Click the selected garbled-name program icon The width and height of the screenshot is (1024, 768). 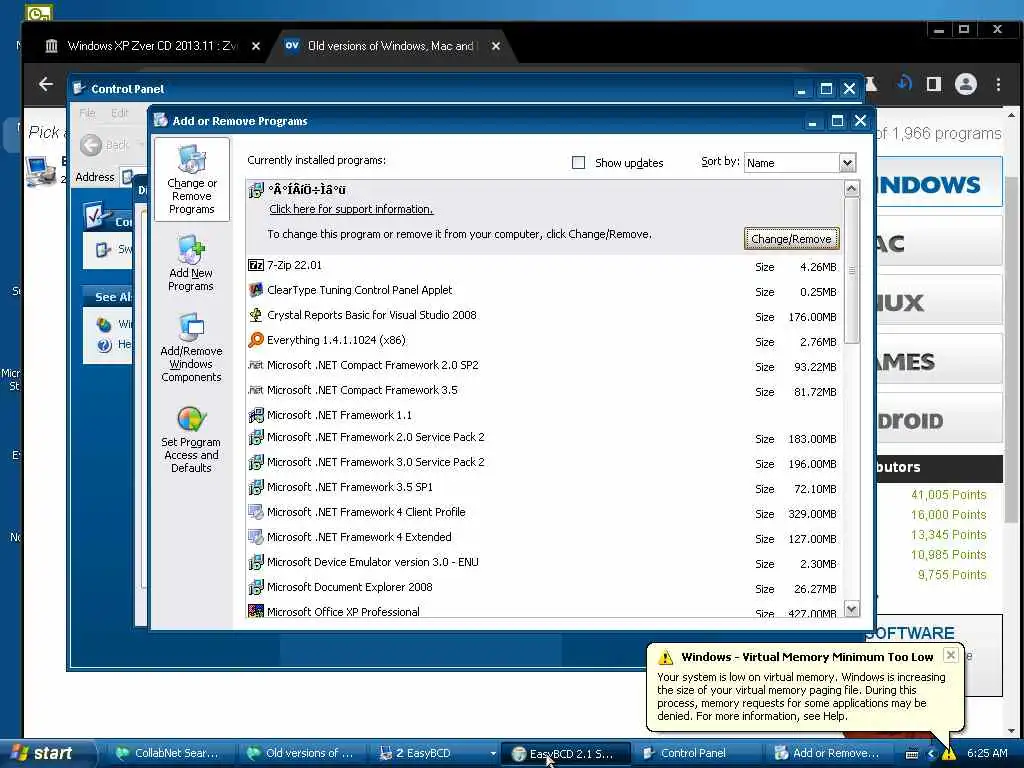coord(256,190)
